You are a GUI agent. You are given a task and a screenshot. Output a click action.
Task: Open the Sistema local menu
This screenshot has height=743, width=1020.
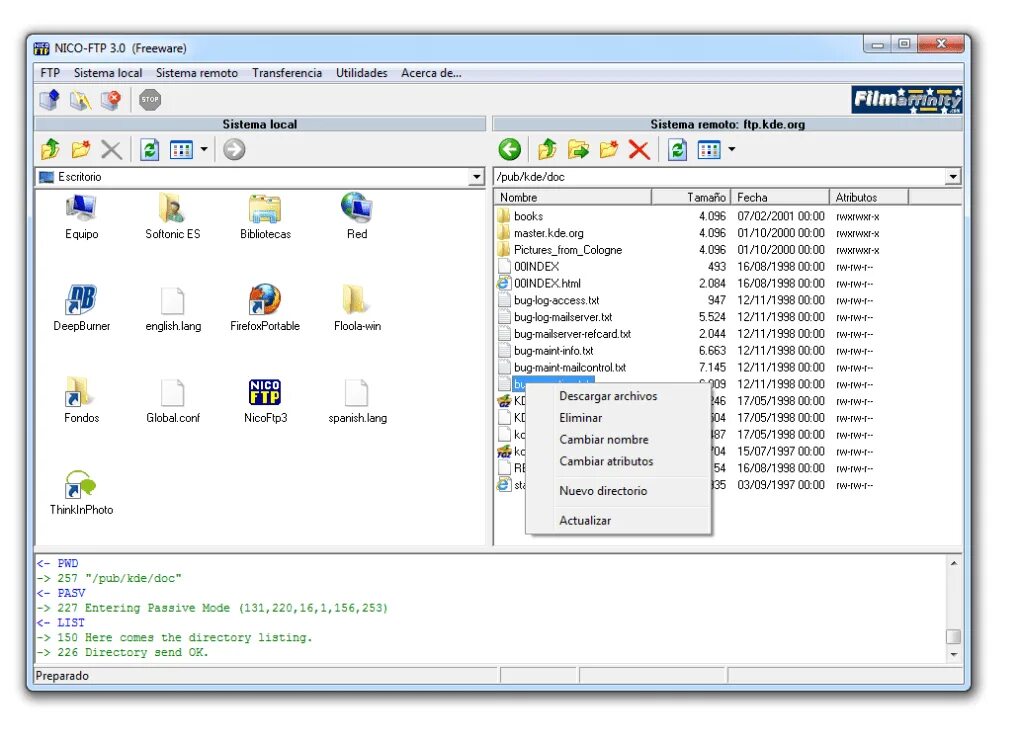(x=108, y=73)
